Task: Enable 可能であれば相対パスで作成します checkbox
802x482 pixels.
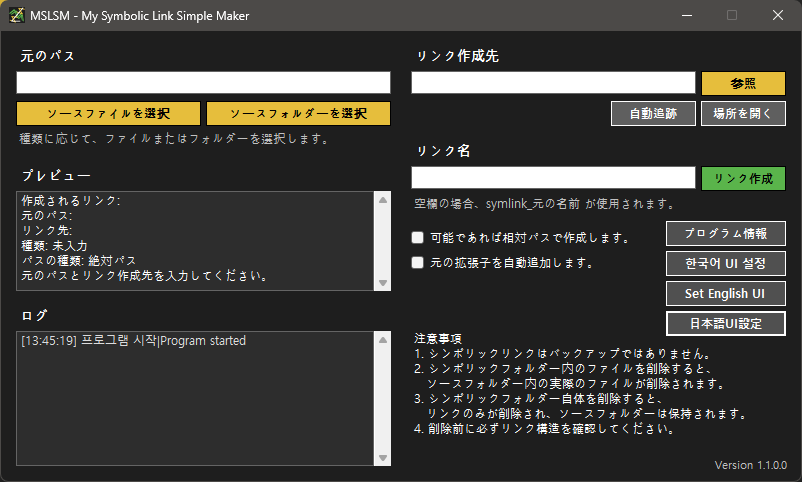Action: tap(418, 237)
